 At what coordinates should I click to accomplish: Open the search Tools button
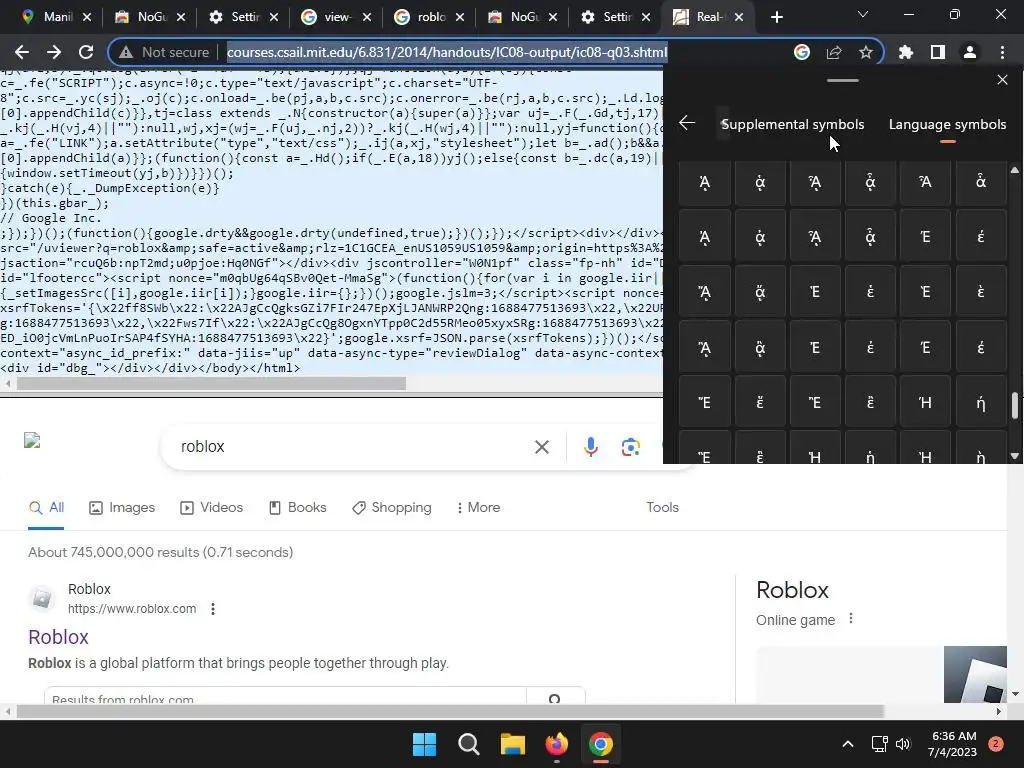[x=662, y=507]
